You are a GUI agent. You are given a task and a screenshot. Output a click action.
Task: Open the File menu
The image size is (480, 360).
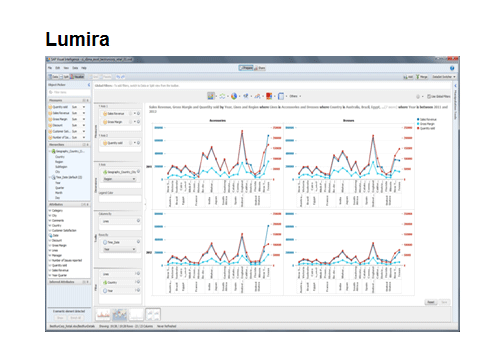pyautogui.click(x=50, y=68)
